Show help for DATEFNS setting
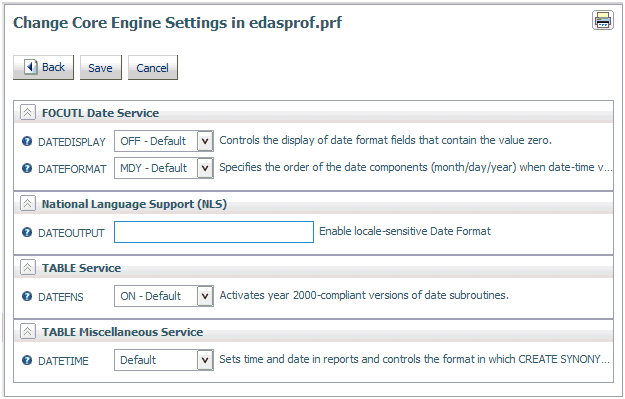 27,296
